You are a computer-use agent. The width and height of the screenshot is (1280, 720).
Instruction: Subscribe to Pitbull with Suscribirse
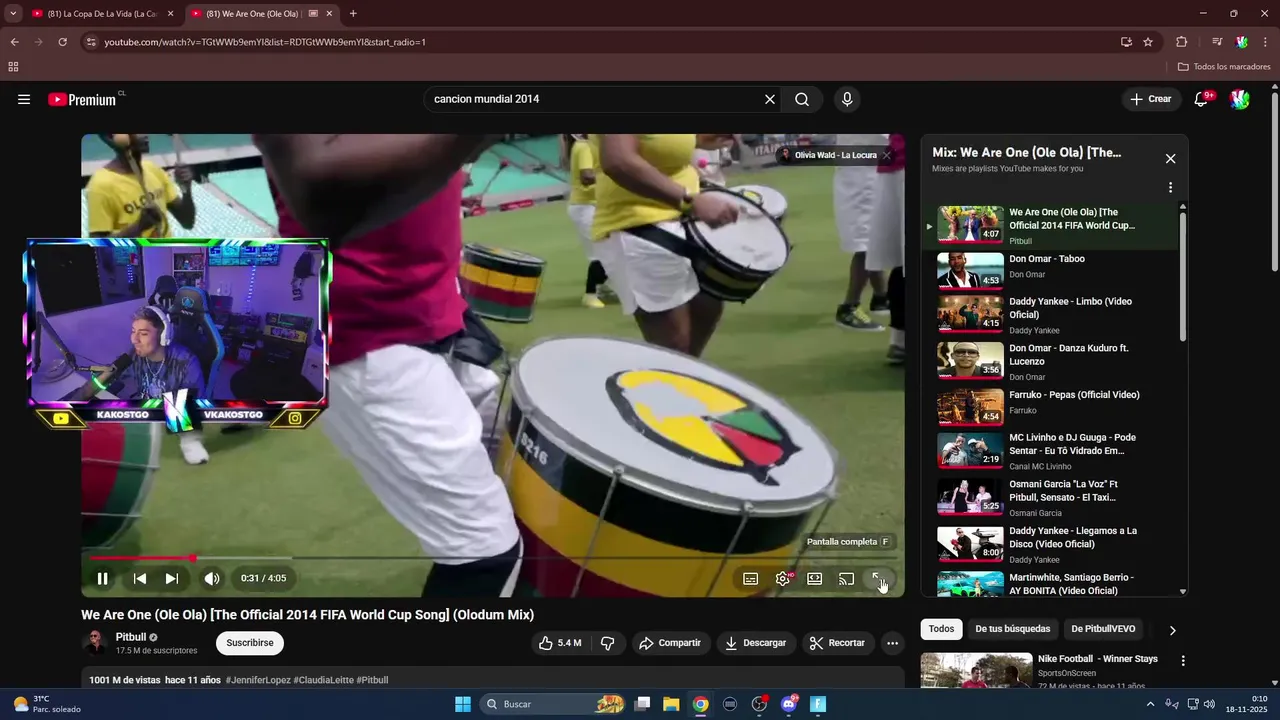click(250, 643)
